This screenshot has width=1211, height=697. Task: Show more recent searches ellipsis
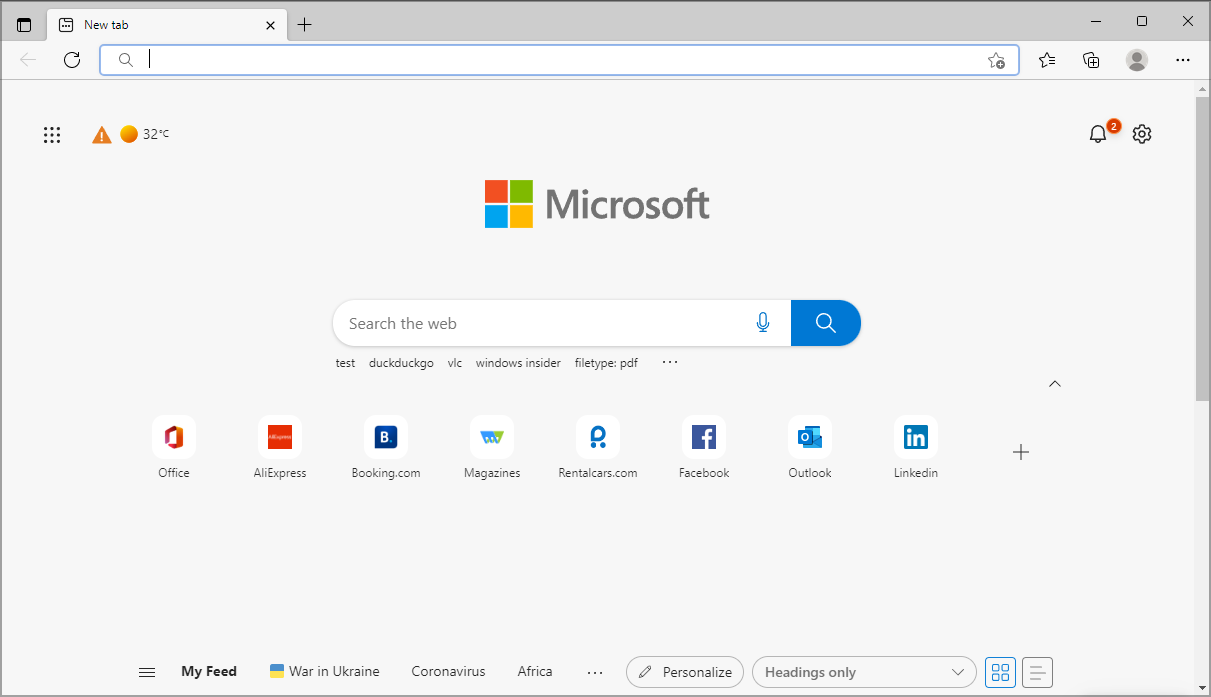tap(670, 362)
